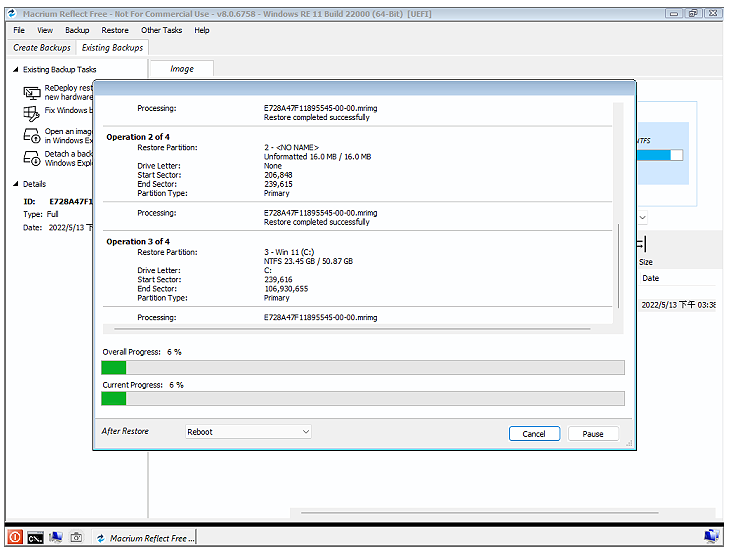Image resolution: width=729 pixels, height=550 pixels.
Task: Click the '3 - Win 11 (C:)' partition text
Action: [289, 252]
